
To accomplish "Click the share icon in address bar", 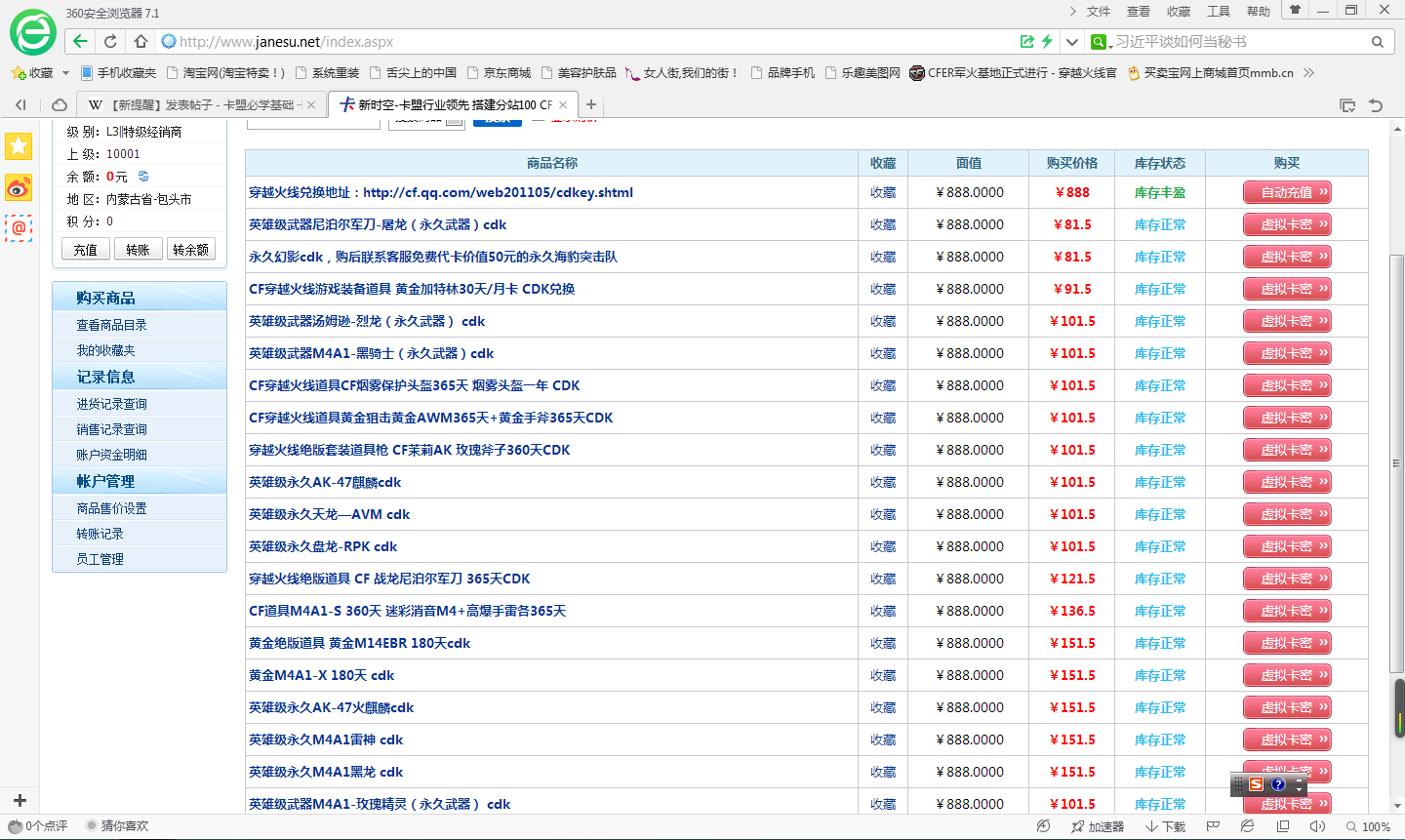I will [1027, 41].
